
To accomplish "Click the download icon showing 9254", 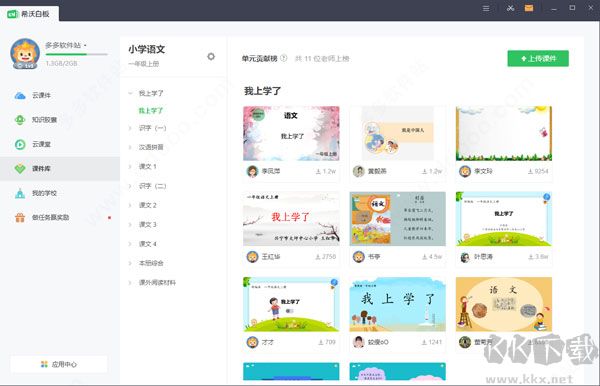I will coord(530,171).
